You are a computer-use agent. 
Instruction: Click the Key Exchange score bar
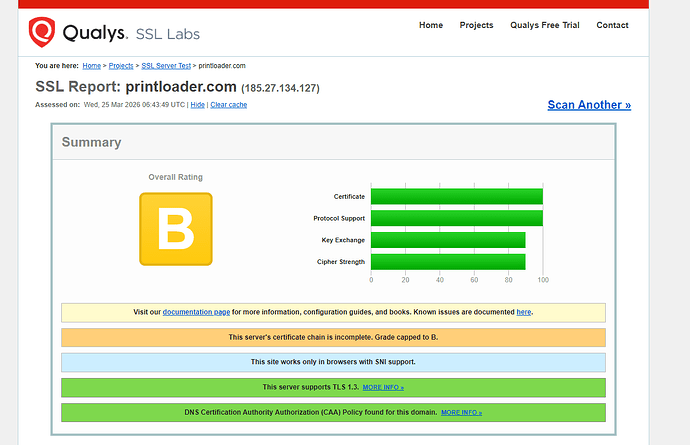point(448,240)
